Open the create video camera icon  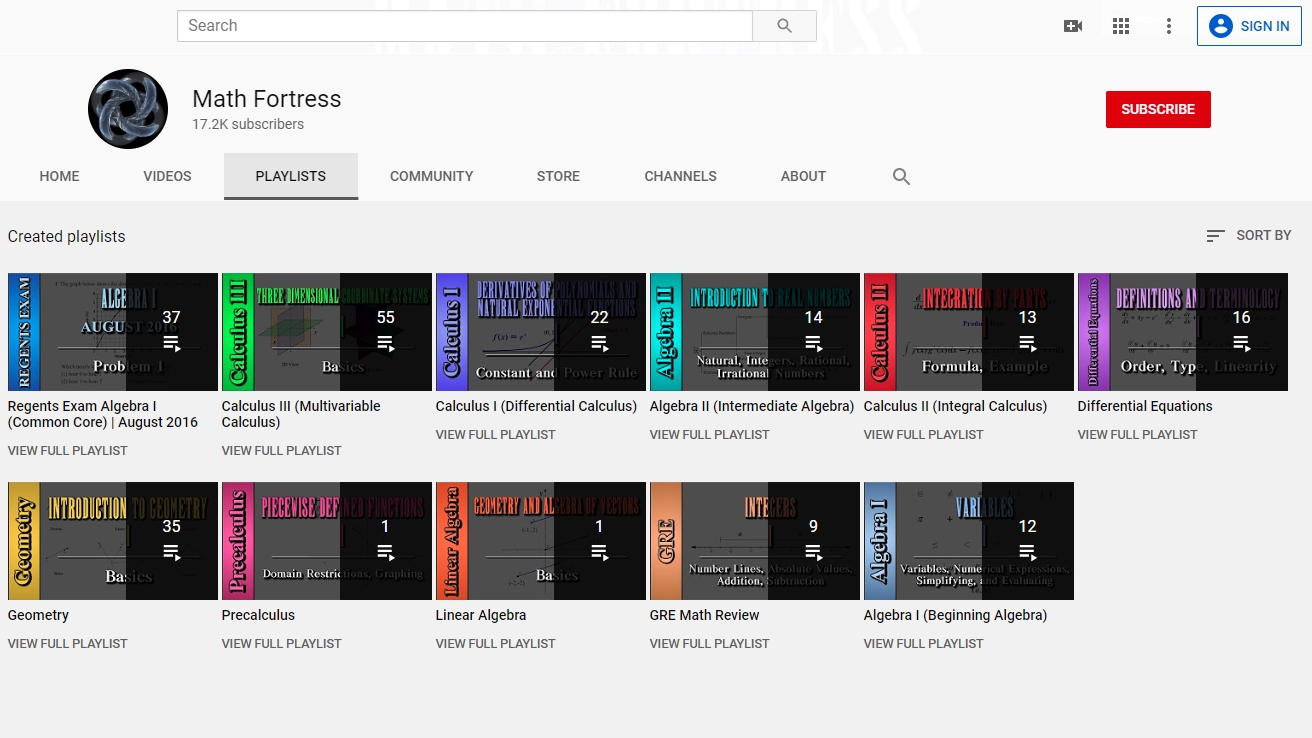click(1073, 26)
